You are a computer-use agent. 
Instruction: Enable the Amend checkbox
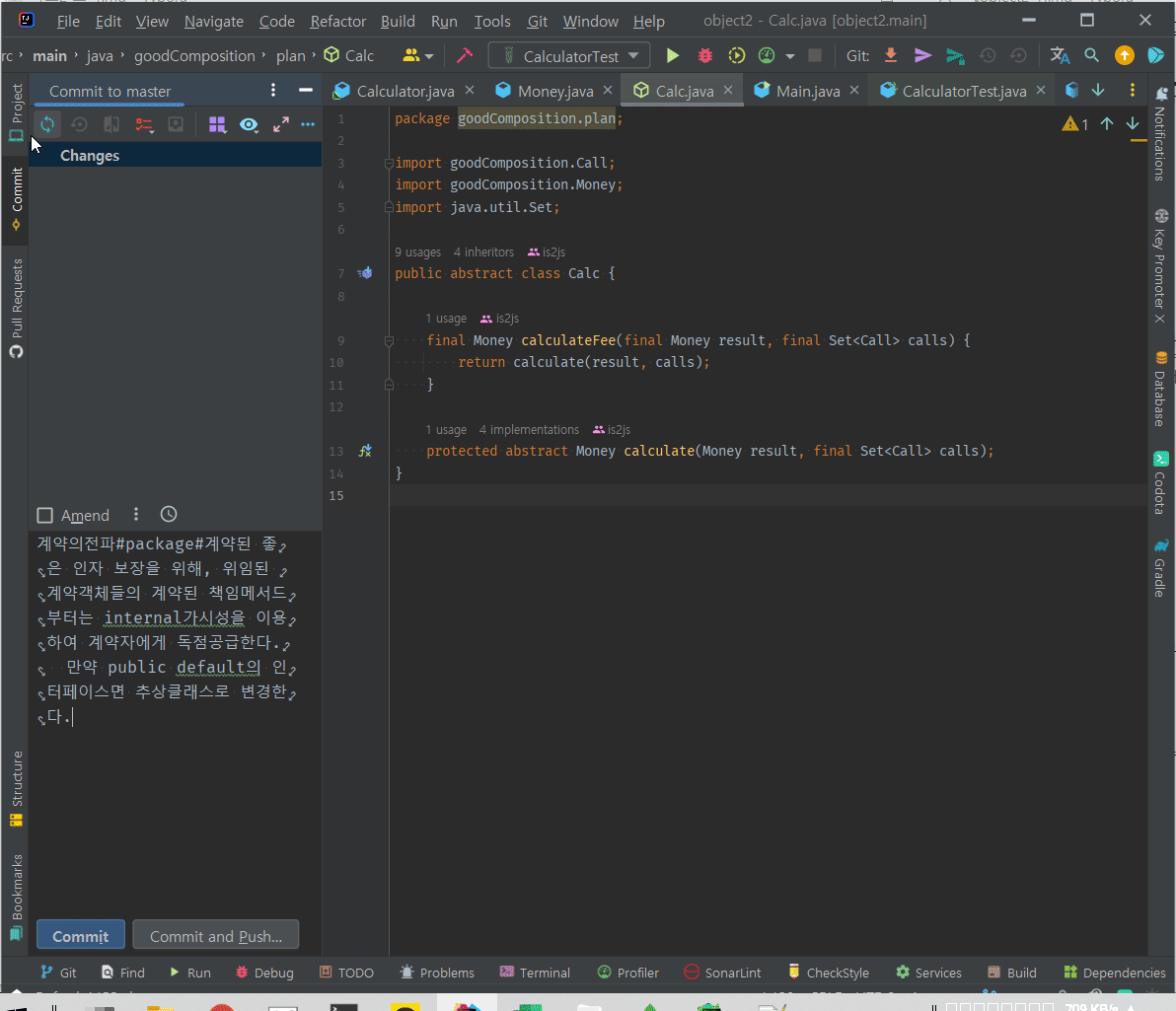pos(44,515)
